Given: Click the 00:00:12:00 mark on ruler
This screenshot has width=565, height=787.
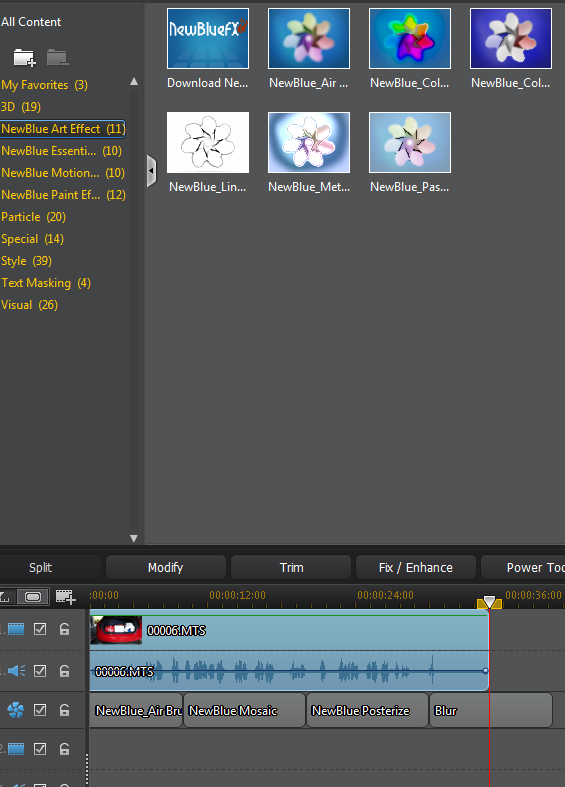Looking at the screenshot, I should click(x=237, y=595).
